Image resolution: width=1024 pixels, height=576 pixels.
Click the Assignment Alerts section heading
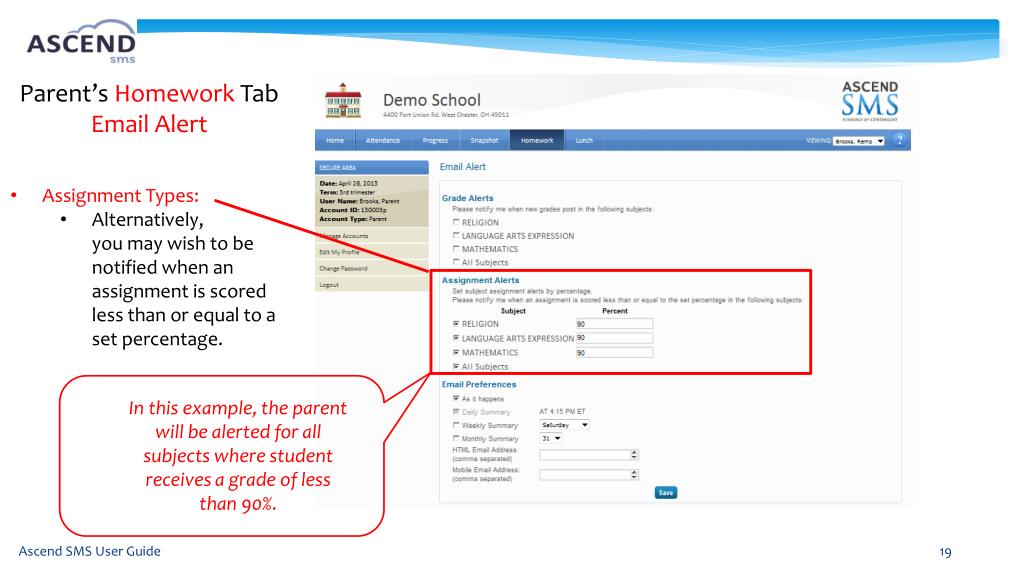click(x=480, y=280)
